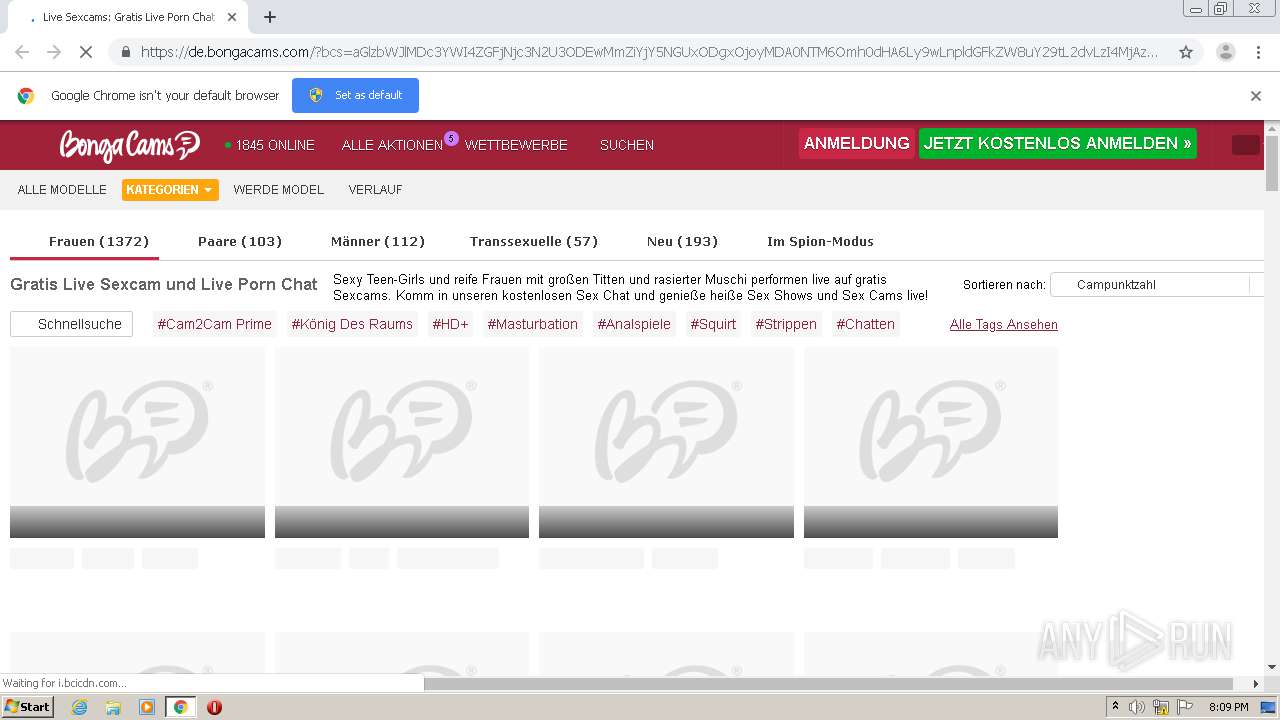Select the #Cam2Cam Prime tag
This screenshot has width=1280, height=720.
pos(214,324)
